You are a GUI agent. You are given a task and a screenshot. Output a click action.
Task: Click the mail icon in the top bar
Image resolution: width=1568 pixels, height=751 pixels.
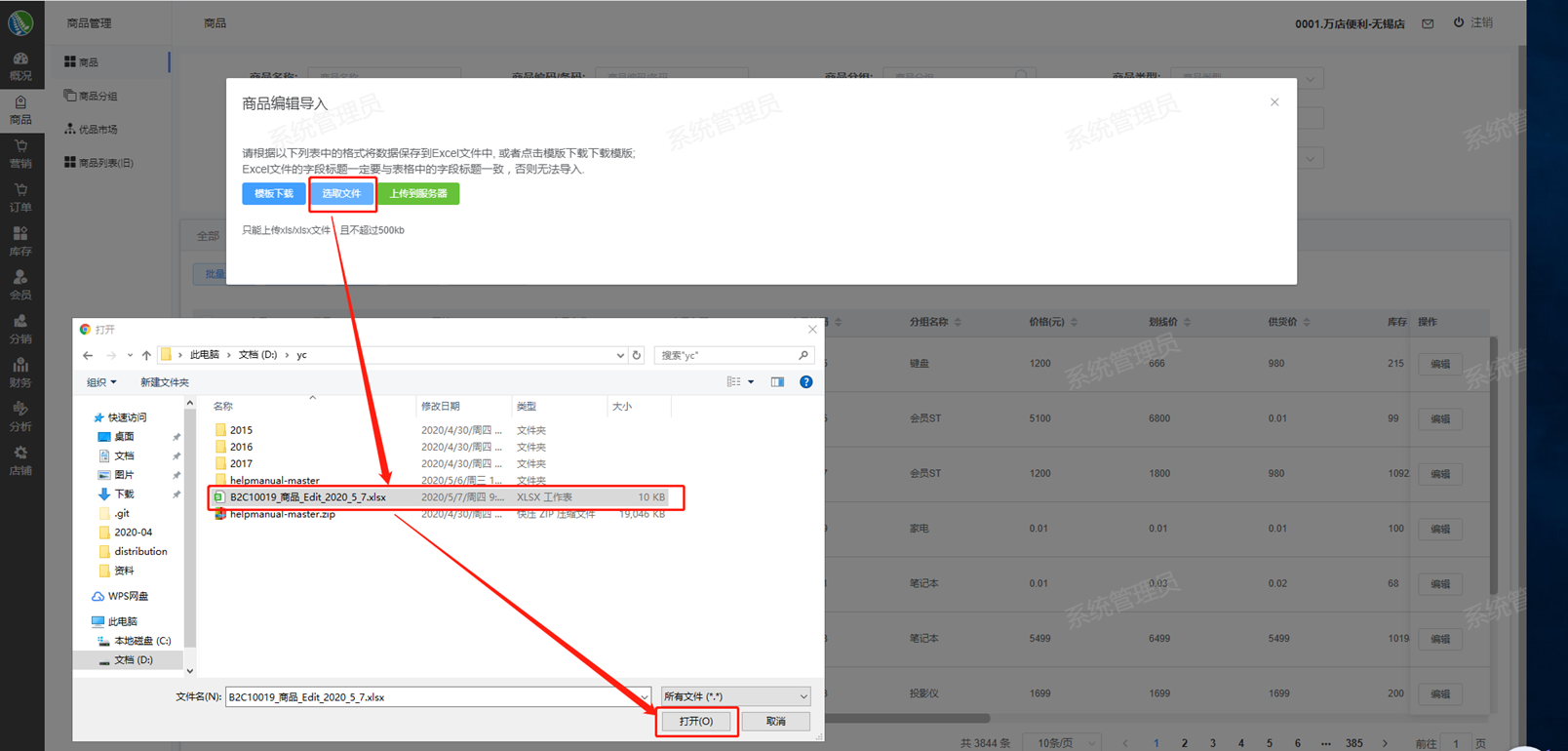tap(1428, 23)
